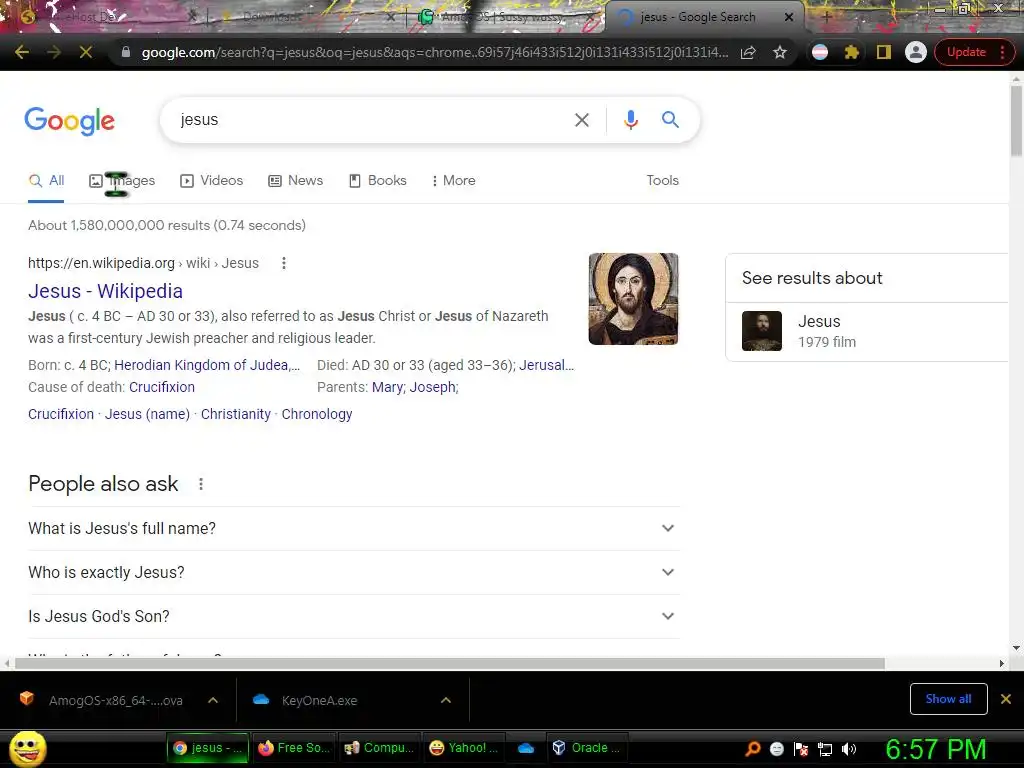Clear the search box with the X icon
The image size is (1024, 768).
tap(581, 120)
